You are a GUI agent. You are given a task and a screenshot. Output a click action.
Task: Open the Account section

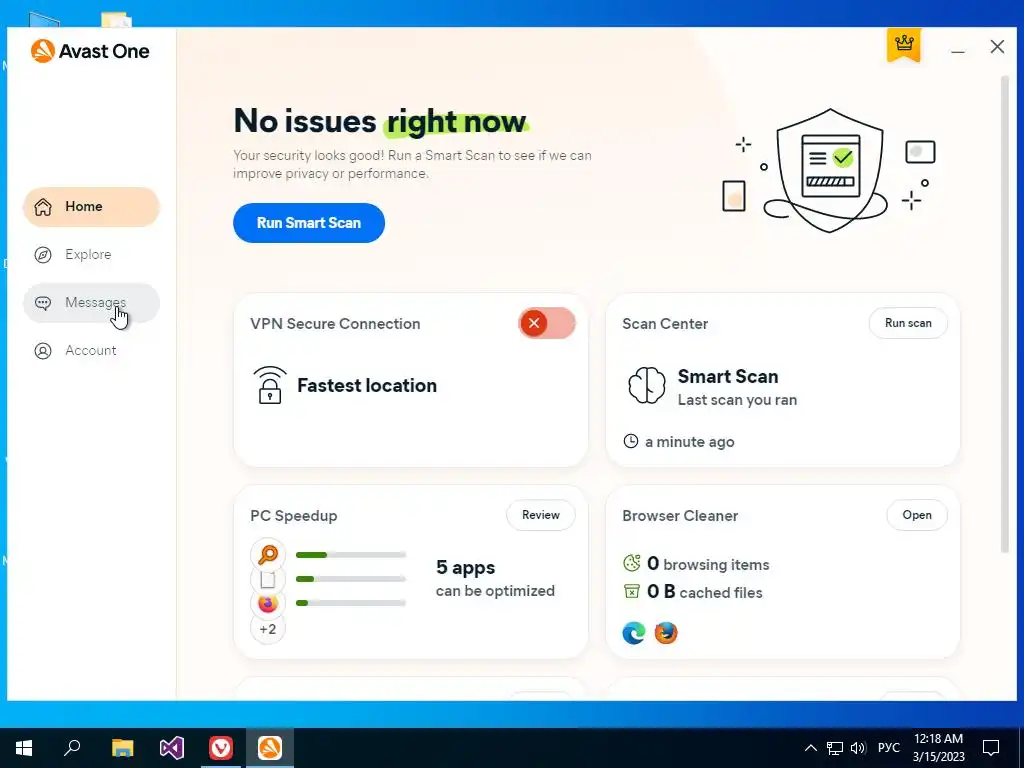pyautogui.click(x=91, y=351)
